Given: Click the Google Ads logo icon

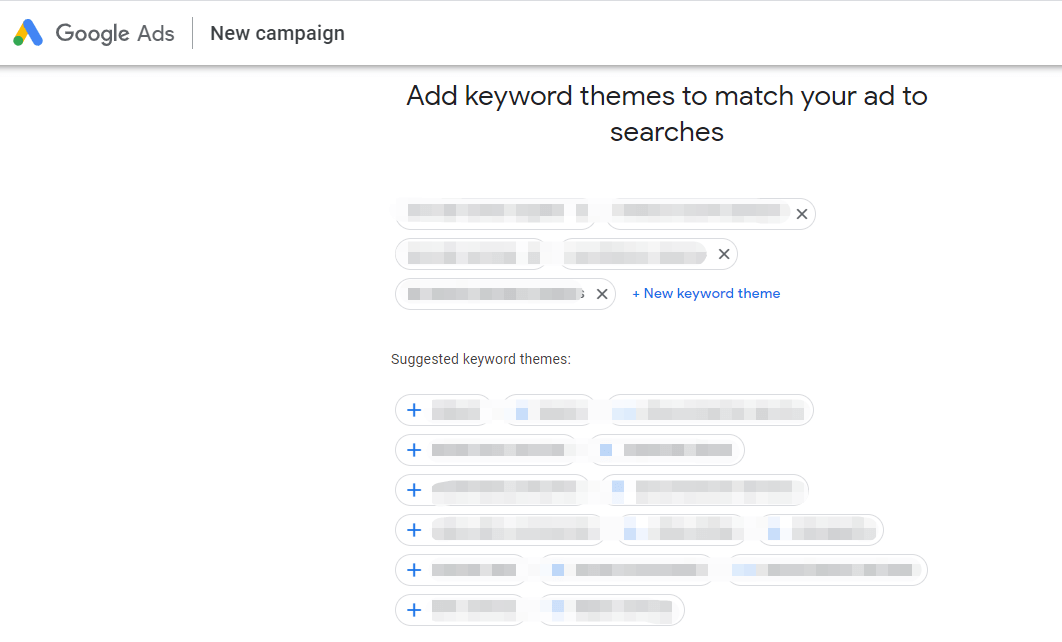Looking at the screenshot, I should pyautogui.click(x=28, y=33).
